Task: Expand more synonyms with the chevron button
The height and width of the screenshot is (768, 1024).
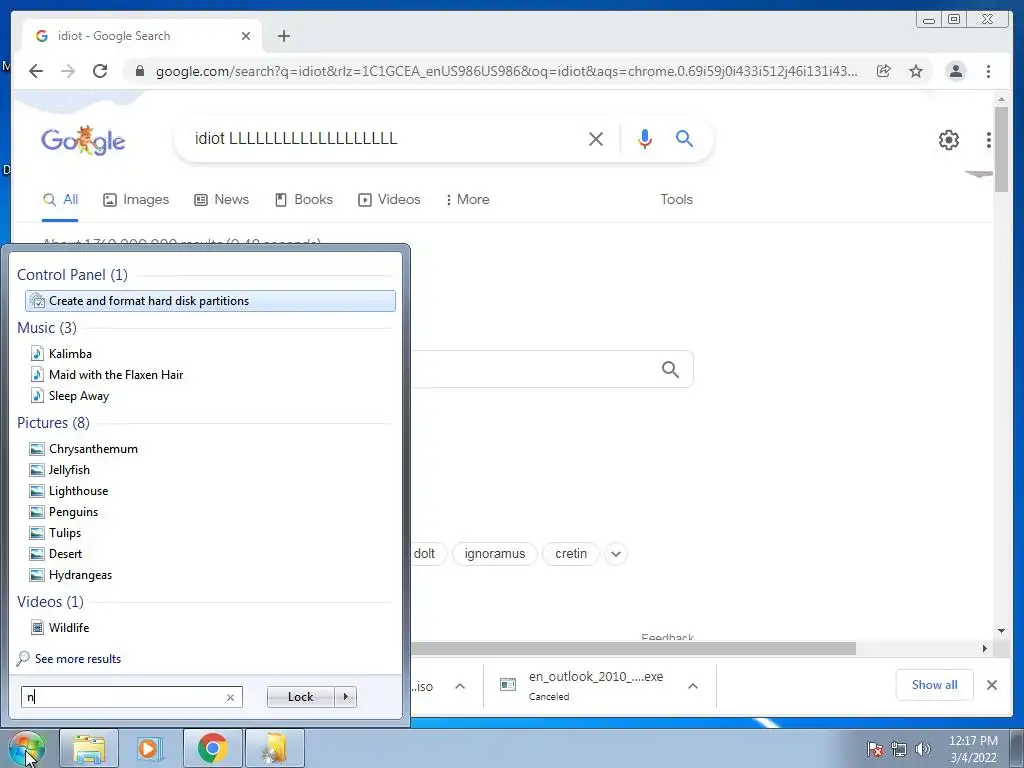Action: 615,554
